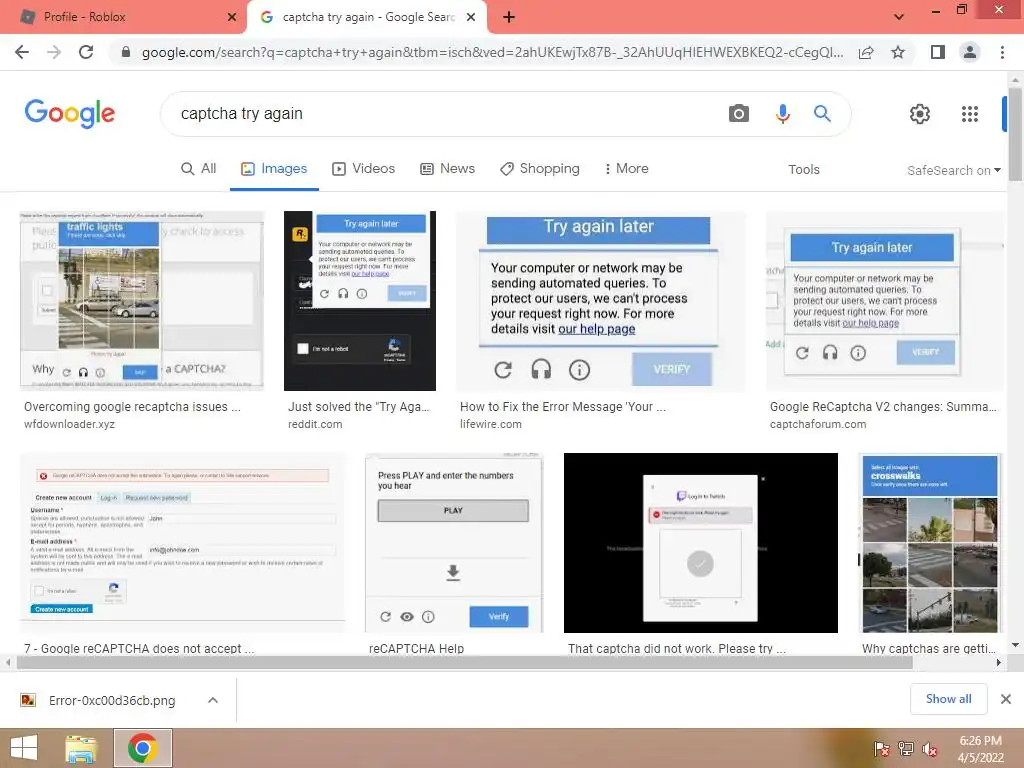This screenshot has height=768, width=1024.
Task: Close the captcha try again tab
Action: point(471,17)
